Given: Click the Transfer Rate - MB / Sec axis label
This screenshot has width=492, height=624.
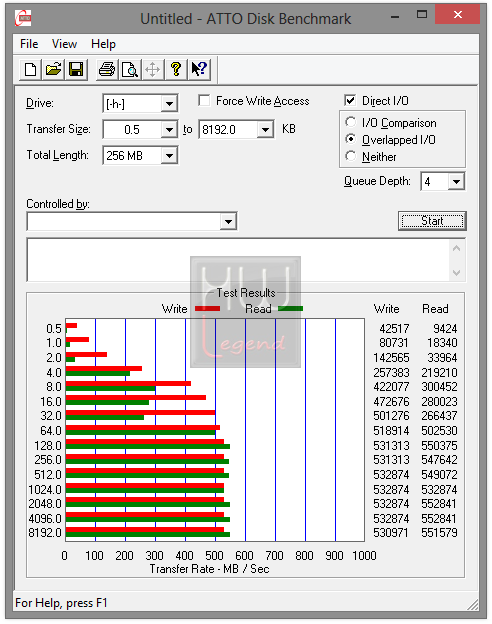Looking at the screenshot, I should click(x=209, y=569).
